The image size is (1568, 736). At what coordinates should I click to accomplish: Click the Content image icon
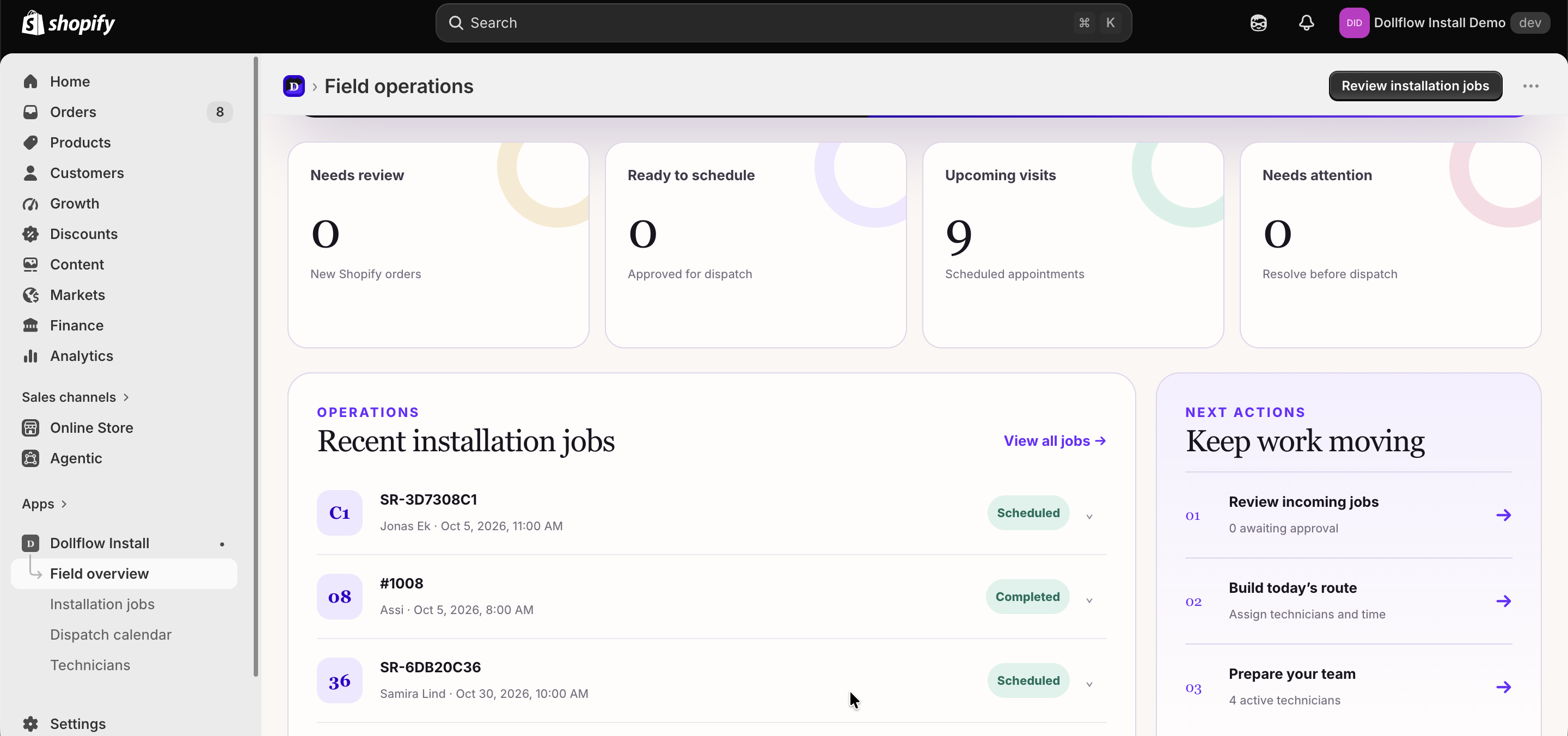30,264
